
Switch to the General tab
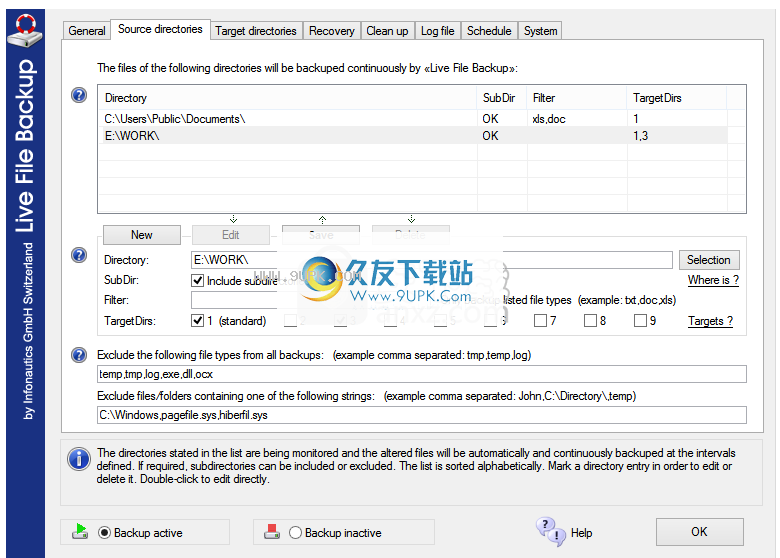tap(87, 31)
